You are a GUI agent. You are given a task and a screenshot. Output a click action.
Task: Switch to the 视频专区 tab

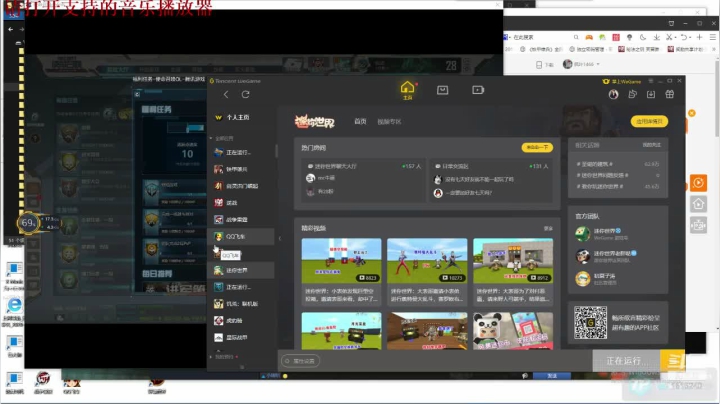pos(389,122)
